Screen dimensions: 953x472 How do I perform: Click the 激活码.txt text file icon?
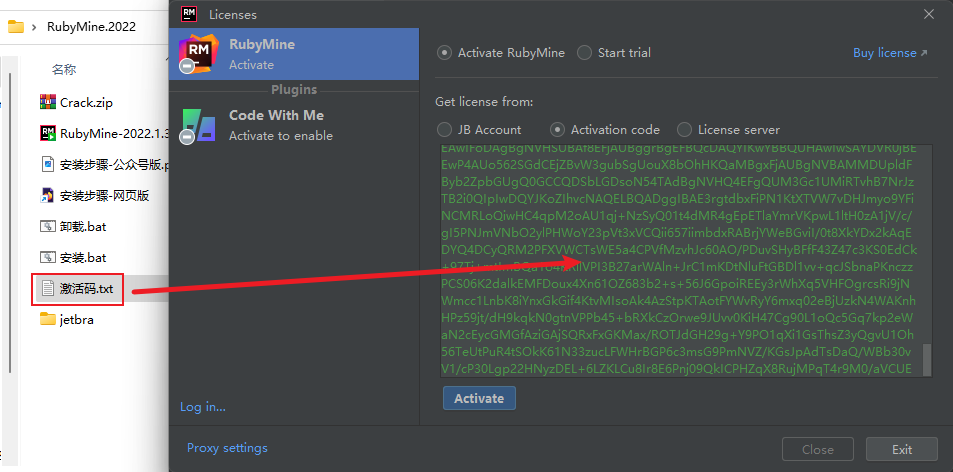(x=47, y=288)
